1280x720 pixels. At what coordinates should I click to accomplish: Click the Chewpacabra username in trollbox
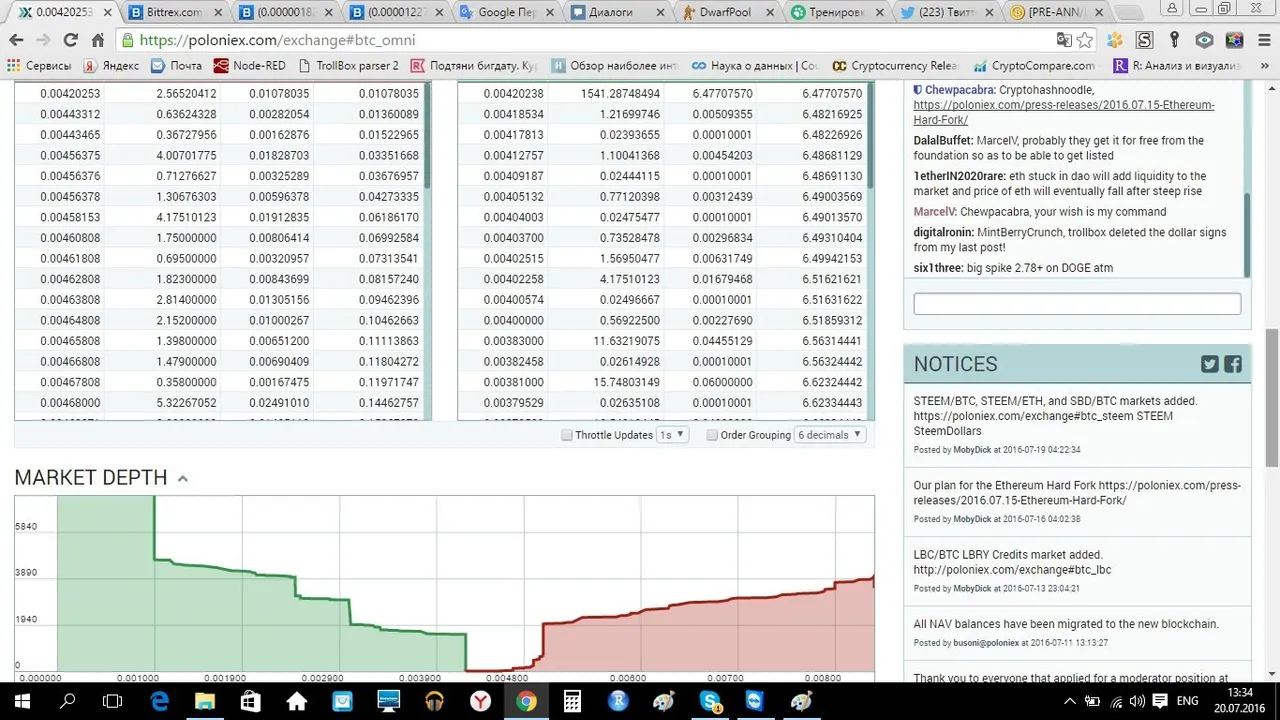tap(959, 90)
